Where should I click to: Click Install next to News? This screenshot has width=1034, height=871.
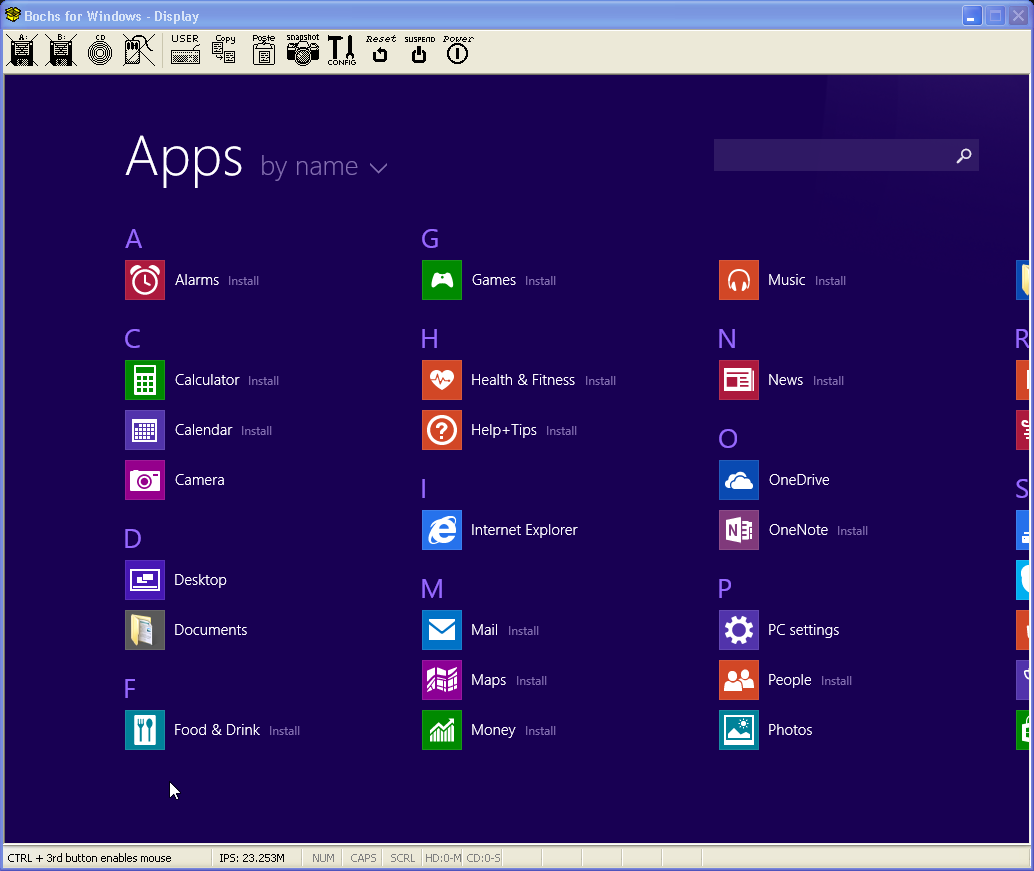[828, 381]
